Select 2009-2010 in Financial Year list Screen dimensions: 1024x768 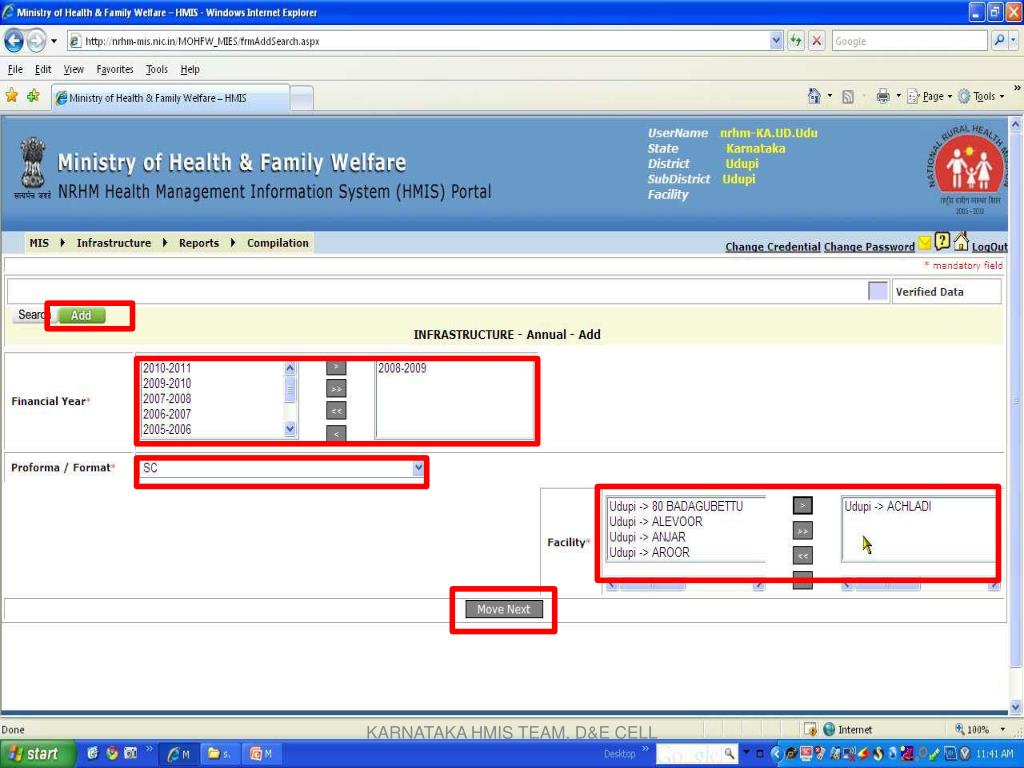coord(167,383)
